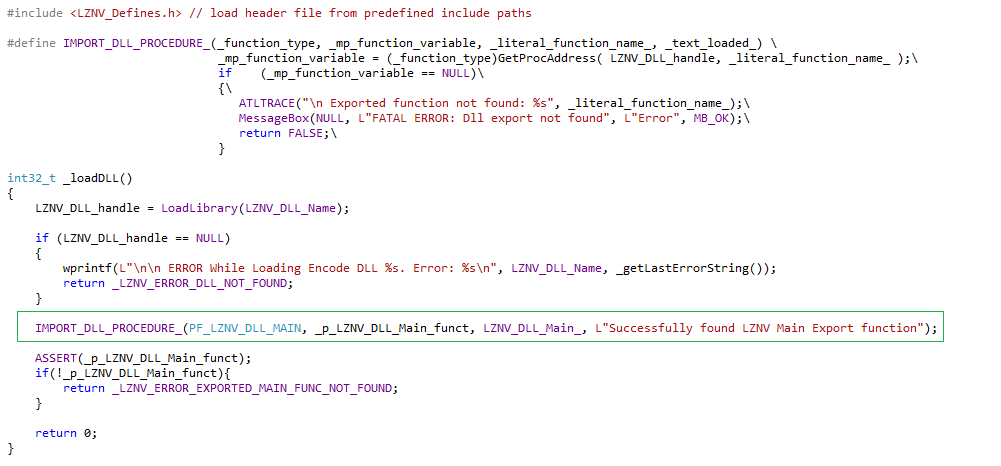Viewport: 1001px width, 466px height.
Task: Click the ASSERT(_p_LZNV_DLL_Main_funct) line
Action: (144, 358)
